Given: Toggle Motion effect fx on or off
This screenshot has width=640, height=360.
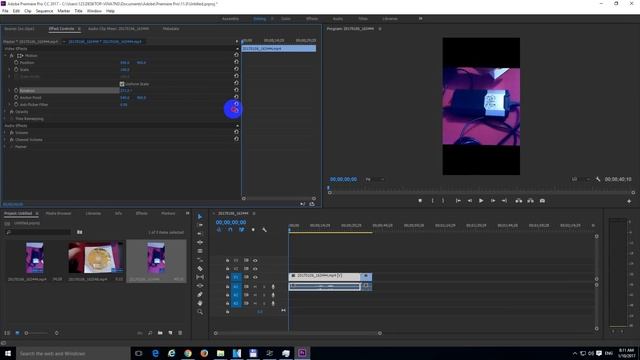Looking at the screenshot, I should (x=12, y=56).
